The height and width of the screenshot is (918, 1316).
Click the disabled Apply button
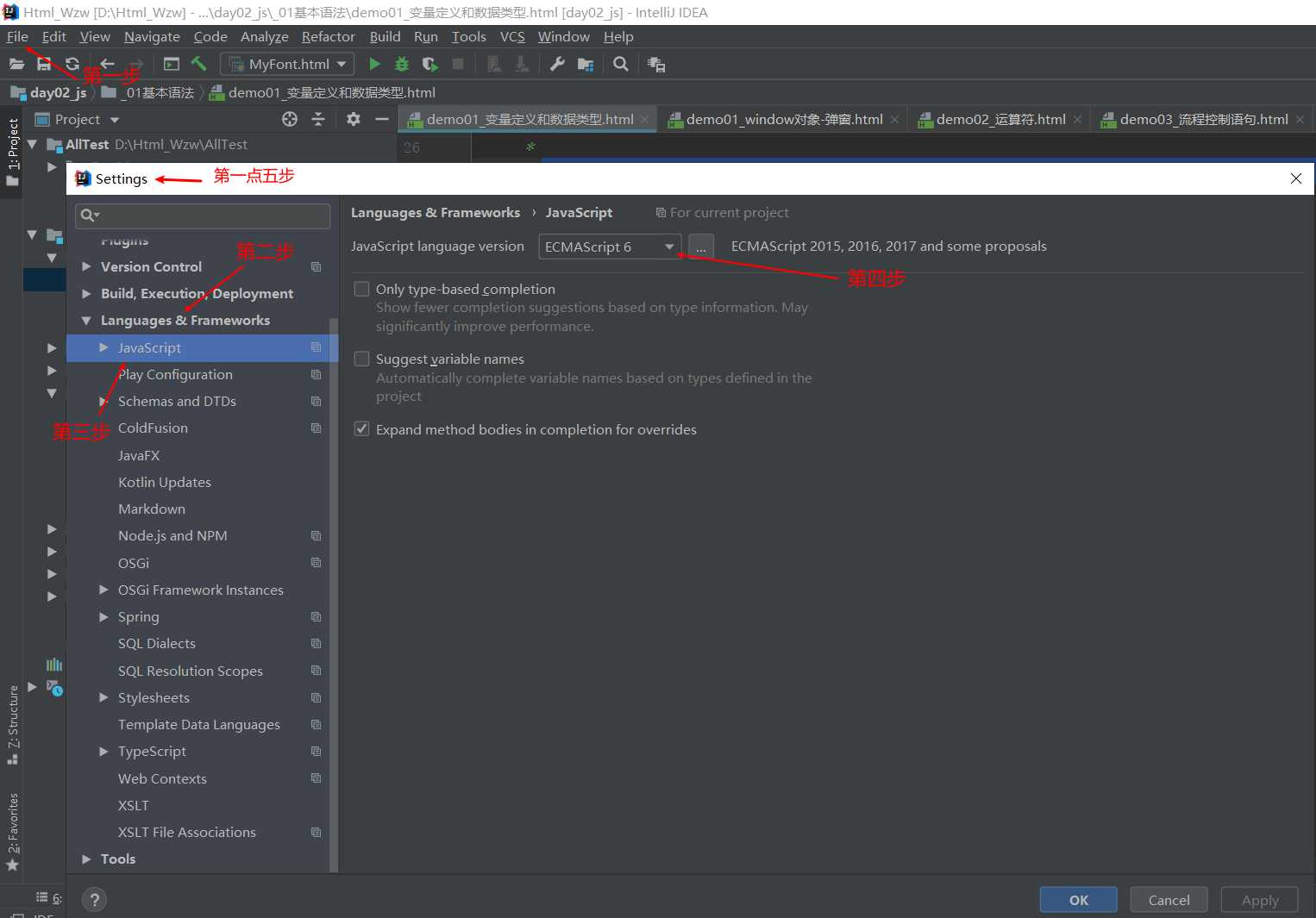pos(1260,900)
